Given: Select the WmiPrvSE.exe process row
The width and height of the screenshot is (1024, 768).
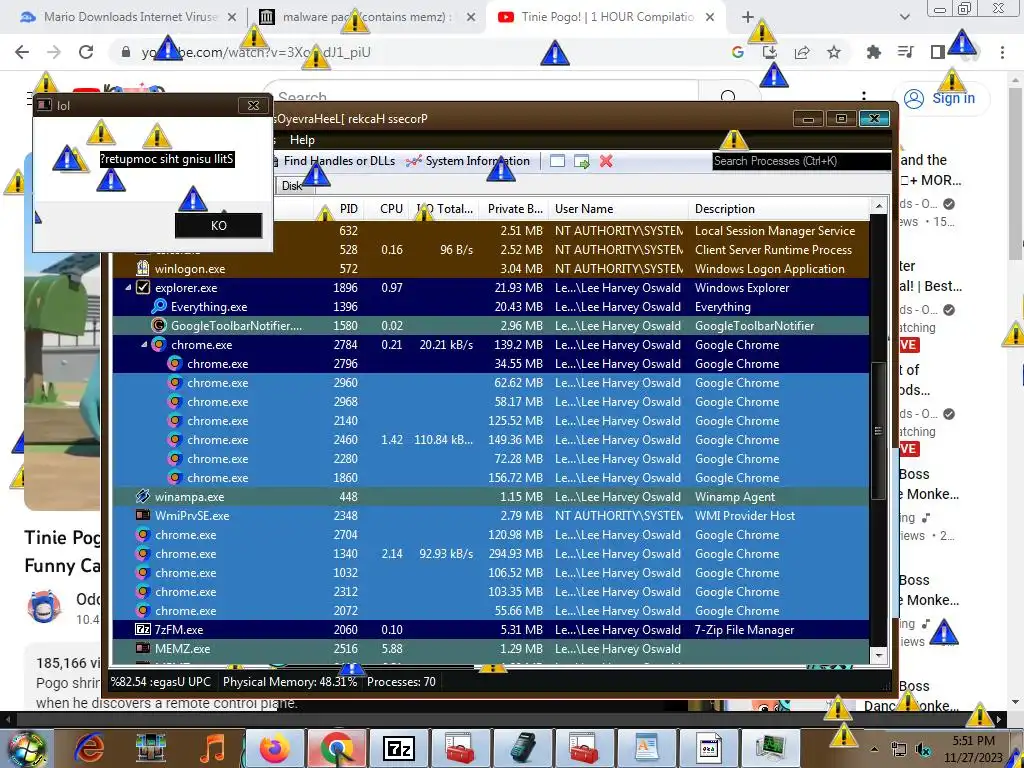Looking at the screenshot, I should point(491,515).
